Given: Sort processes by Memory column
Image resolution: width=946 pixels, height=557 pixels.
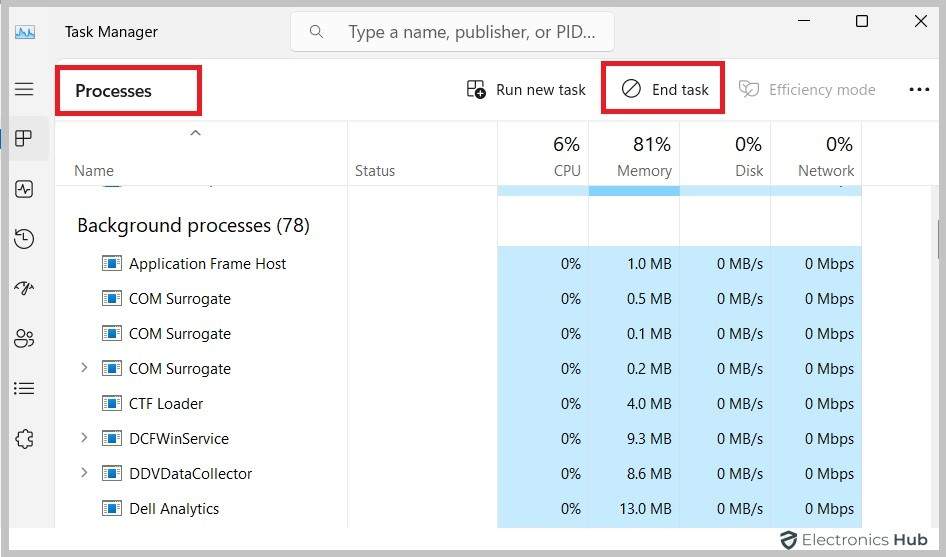Looking at the screenshot, I should (x=634, y=155).
